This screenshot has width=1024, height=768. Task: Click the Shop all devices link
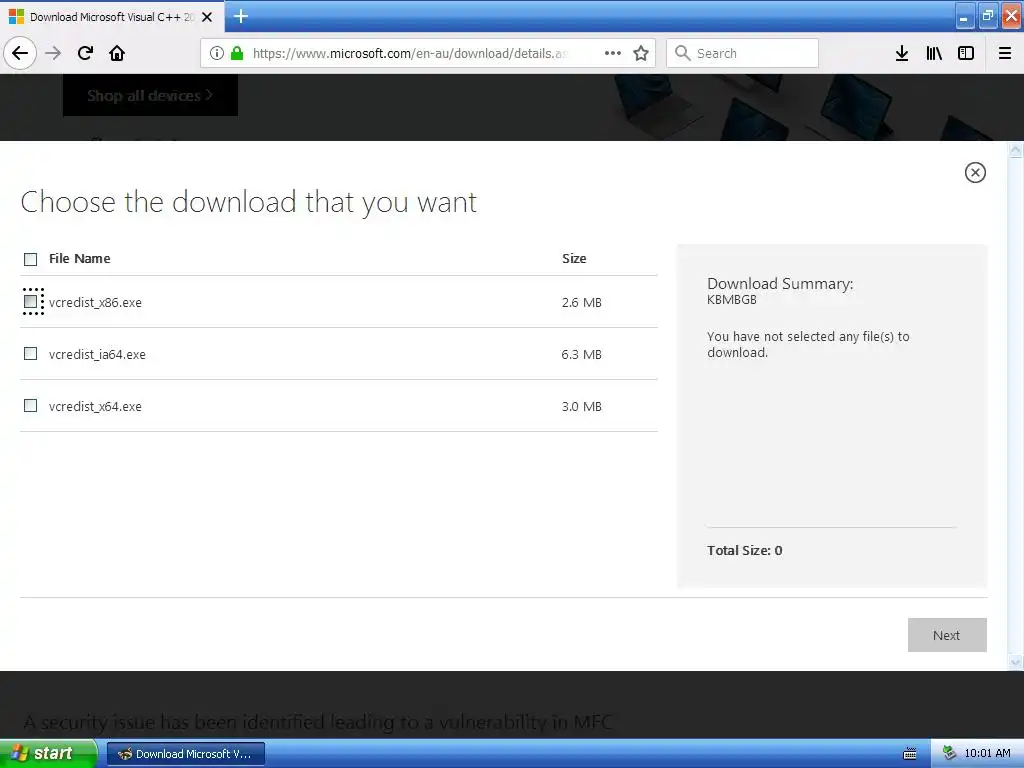150,95
